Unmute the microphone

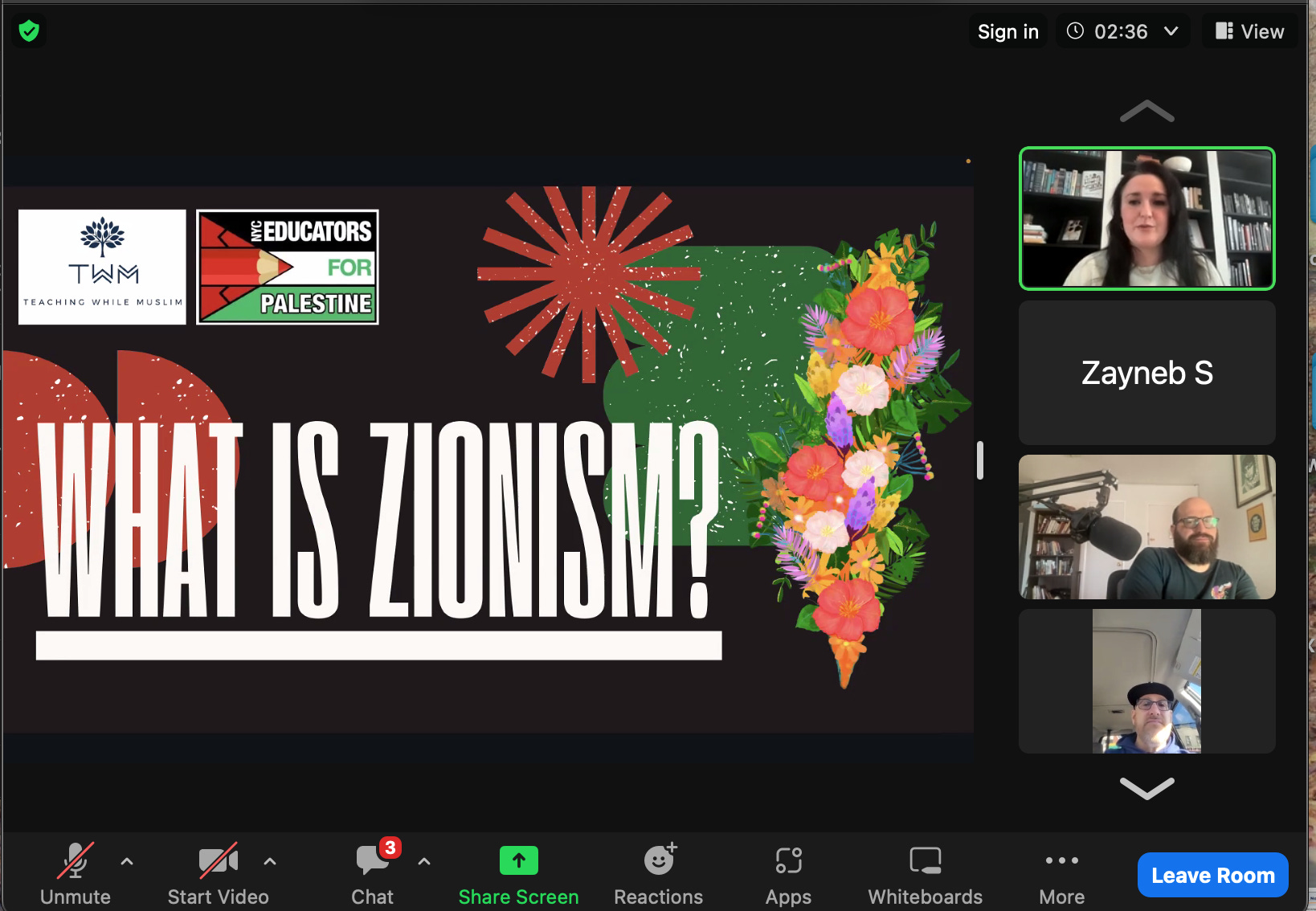pyautogui.click(x=76, y=874)
